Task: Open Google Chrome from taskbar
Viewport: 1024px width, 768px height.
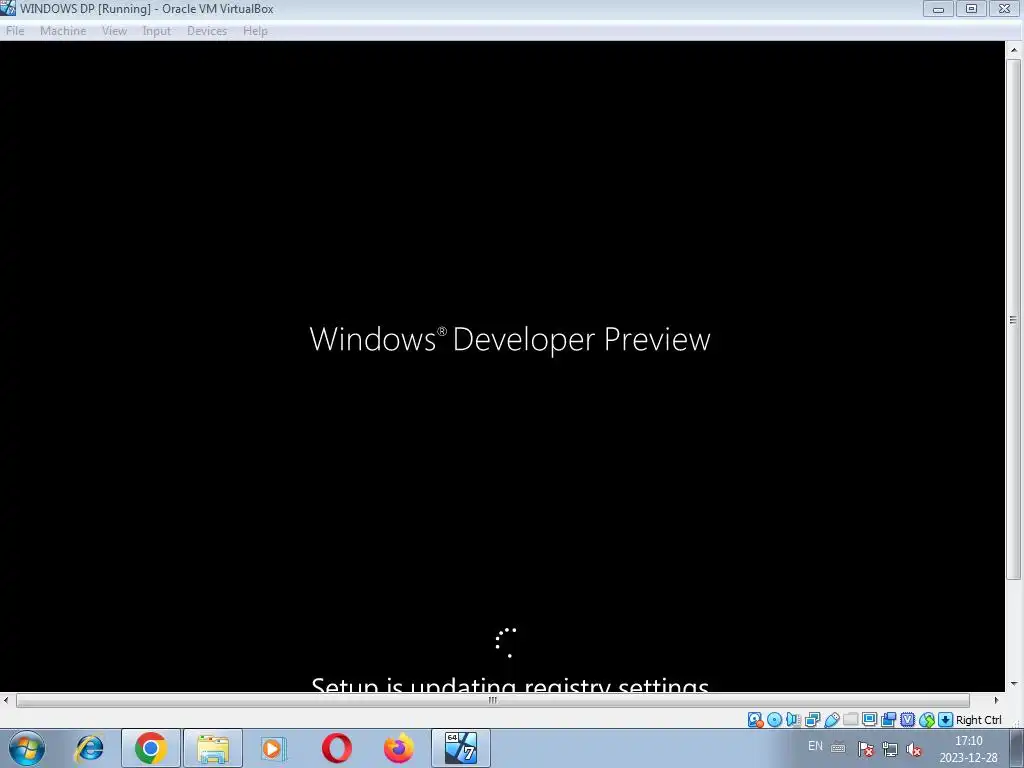Action: [x=151, y=748]
